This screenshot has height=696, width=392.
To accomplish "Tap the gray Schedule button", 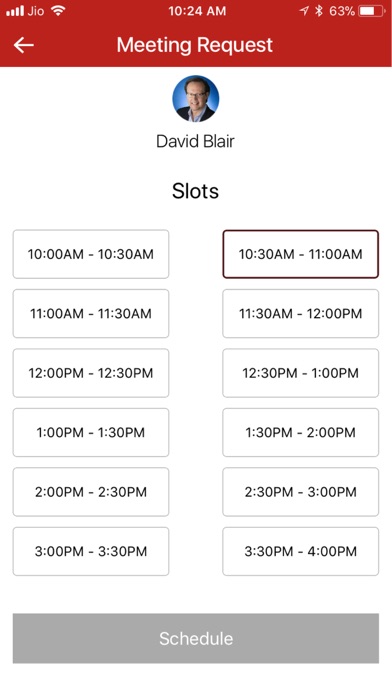I will point(196,638).
